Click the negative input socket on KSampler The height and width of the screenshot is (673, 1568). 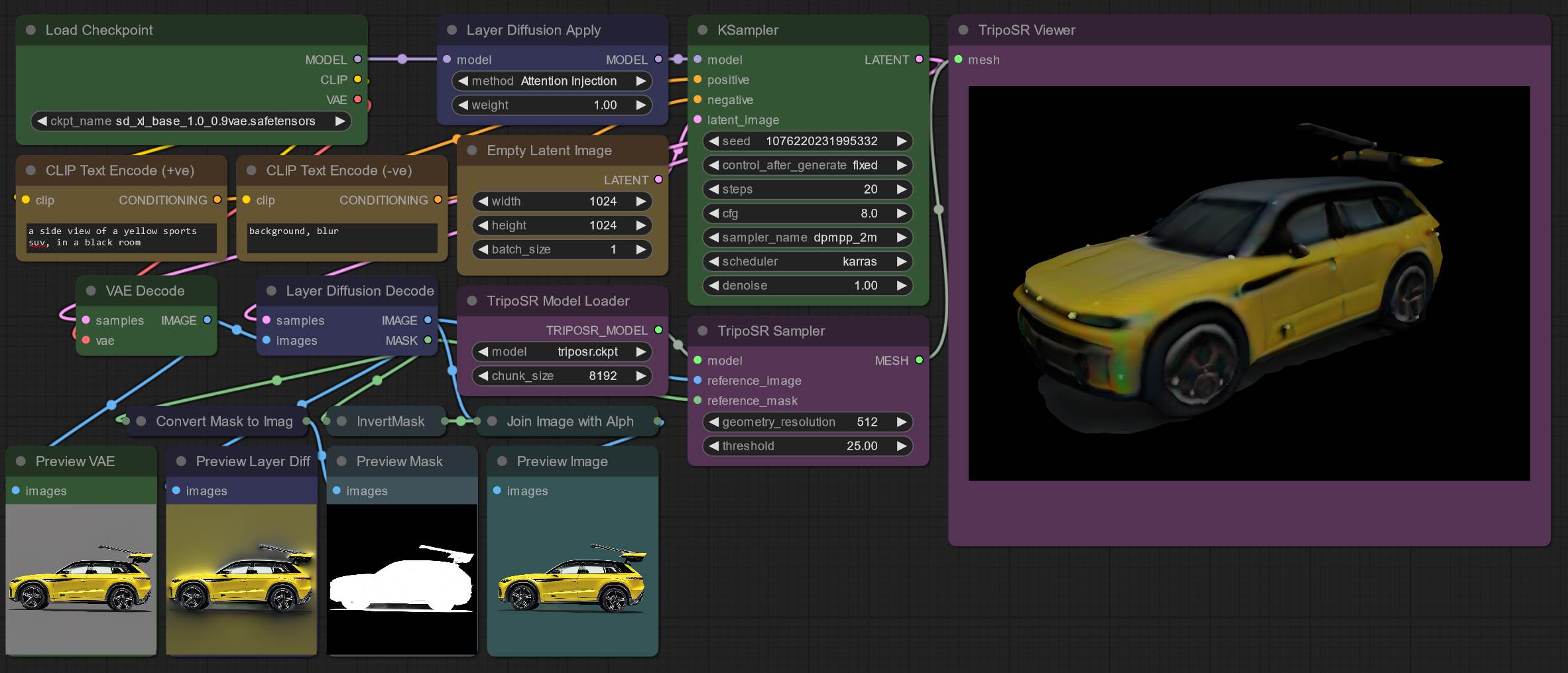click(x=697, y=99)
